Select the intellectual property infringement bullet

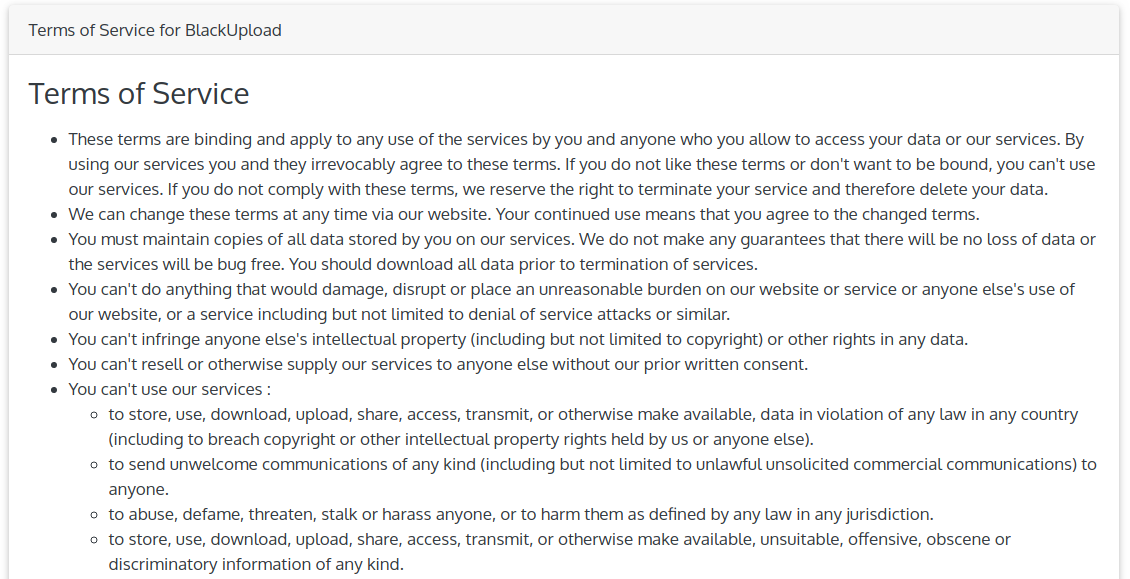click(517, 339)
